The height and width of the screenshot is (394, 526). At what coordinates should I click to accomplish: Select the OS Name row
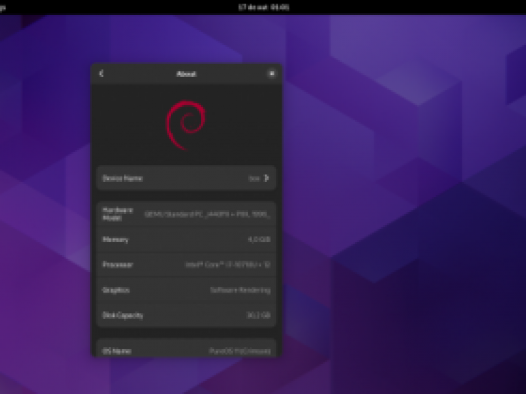[186, 349]
